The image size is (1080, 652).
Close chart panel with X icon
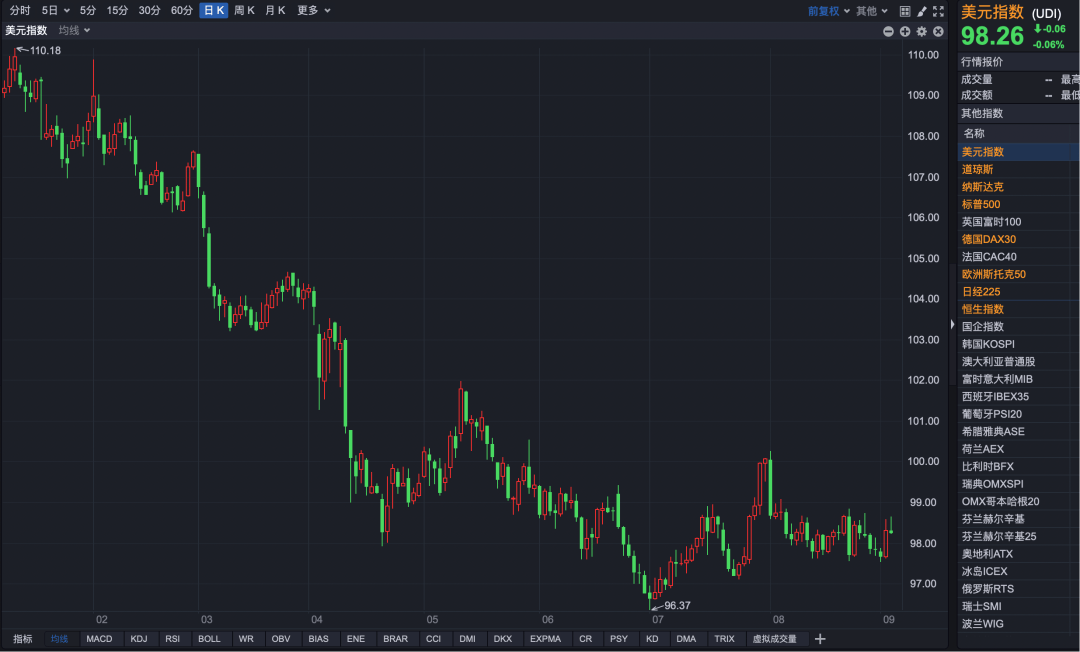938,31
